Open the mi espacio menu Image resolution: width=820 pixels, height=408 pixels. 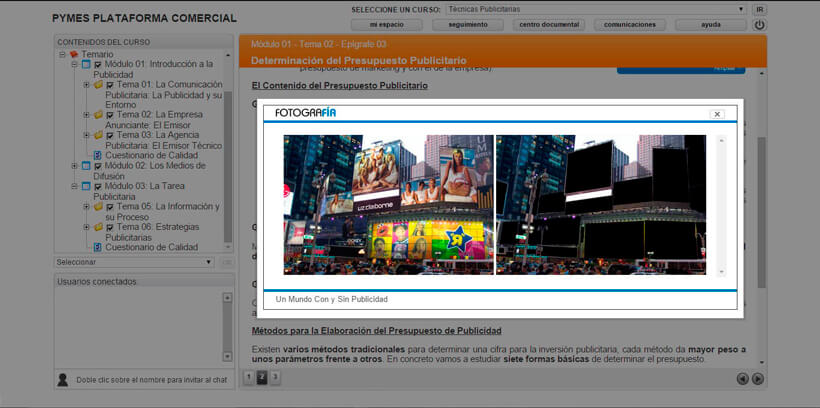pyautogui.click(x=387, y=24)
